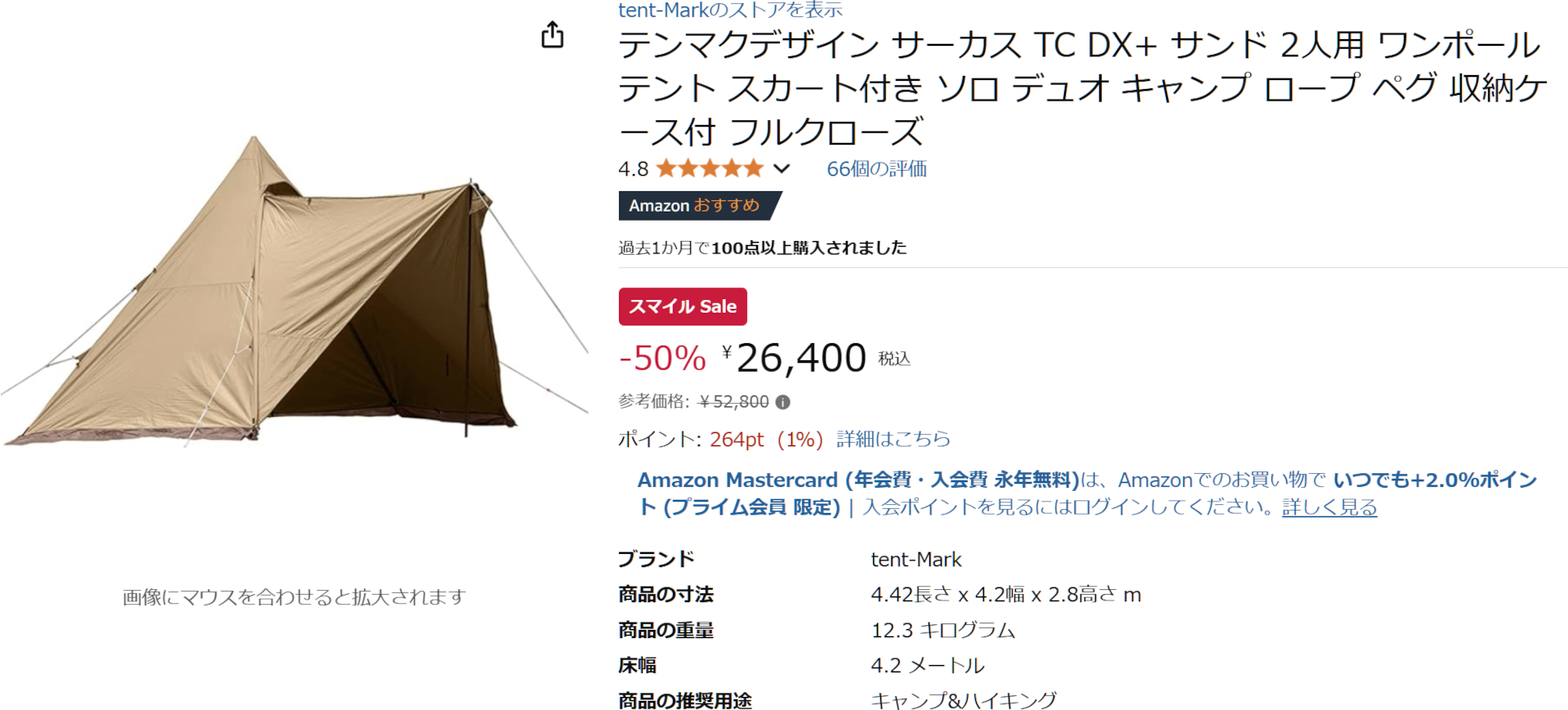The image size is (1568, 710).
Task: Open the Amazon Mastercard offer link
Action: pyautogui.click(x=857, y=480)
